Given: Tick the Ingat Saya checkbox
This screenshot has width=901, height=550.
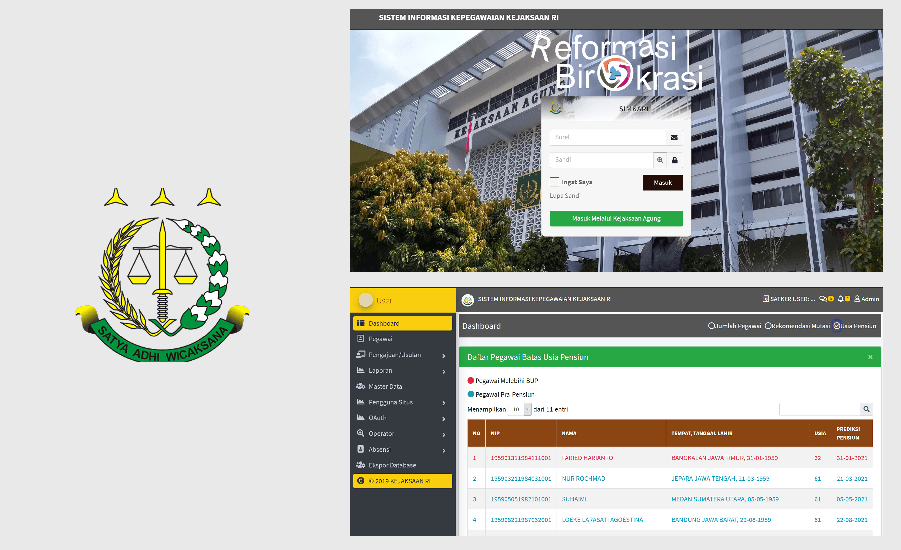Looking at the screenshot, I should click(555, 182).
